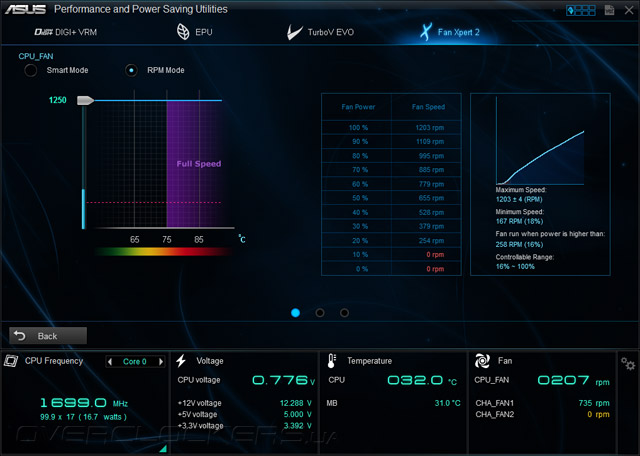This screenshot has height=456, width=640.
Task: Click the RPM slider handle at 1250
Action: pyautogui.click(x=85, y=100)
